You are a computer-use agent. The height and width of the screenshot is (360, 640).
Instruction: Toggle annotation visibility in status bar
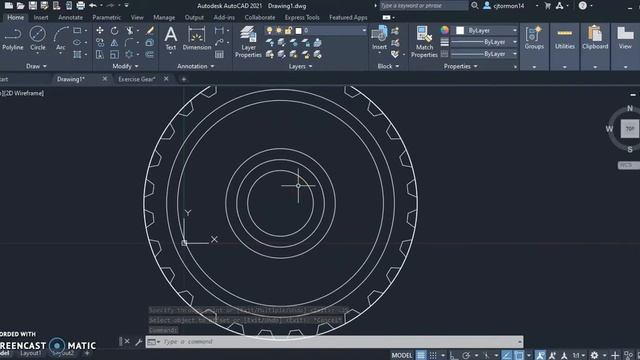(x=540, y=355)
